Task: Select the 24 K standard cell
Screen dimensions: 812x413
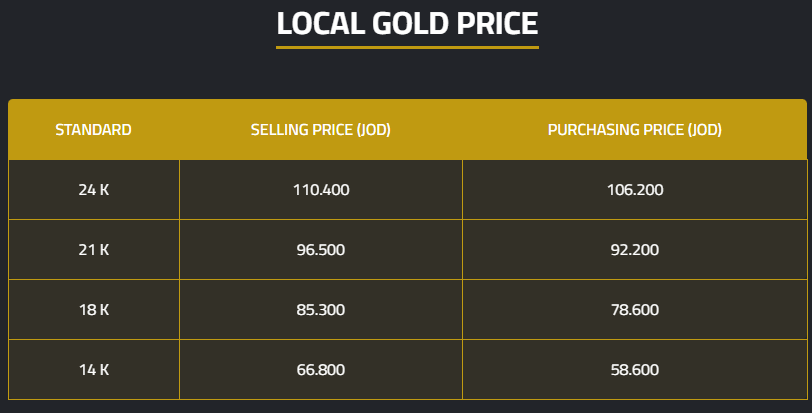Action: 93,190
